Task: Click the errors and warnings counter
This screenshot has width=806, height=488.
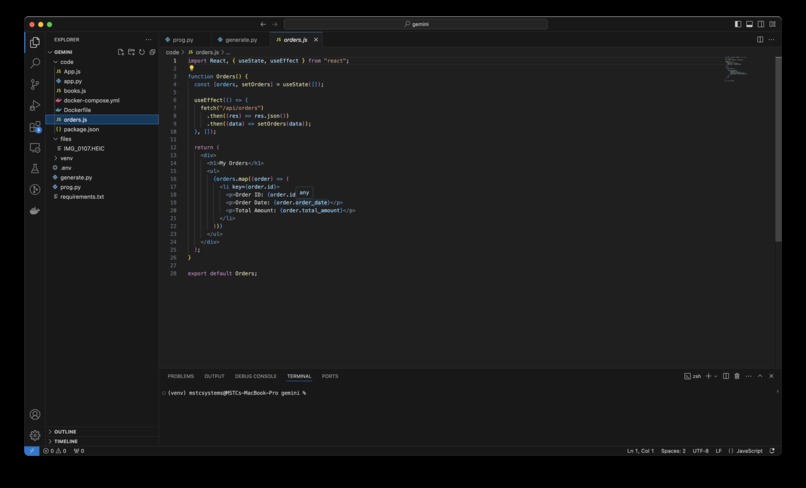Action: coord(54,451)
